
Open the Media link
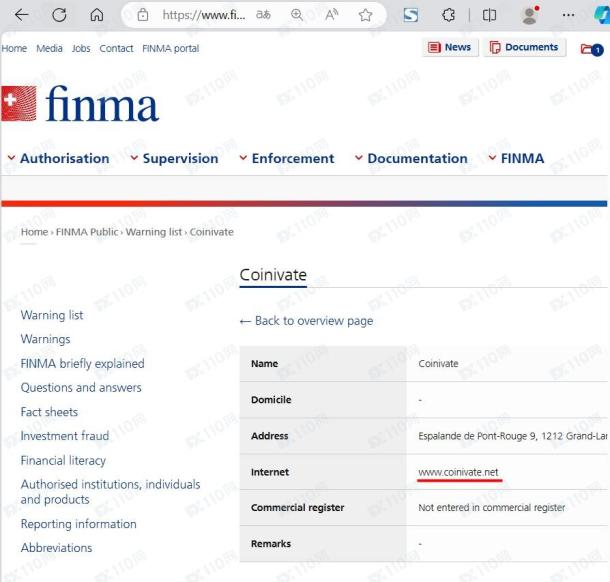(x=49, y=48)
